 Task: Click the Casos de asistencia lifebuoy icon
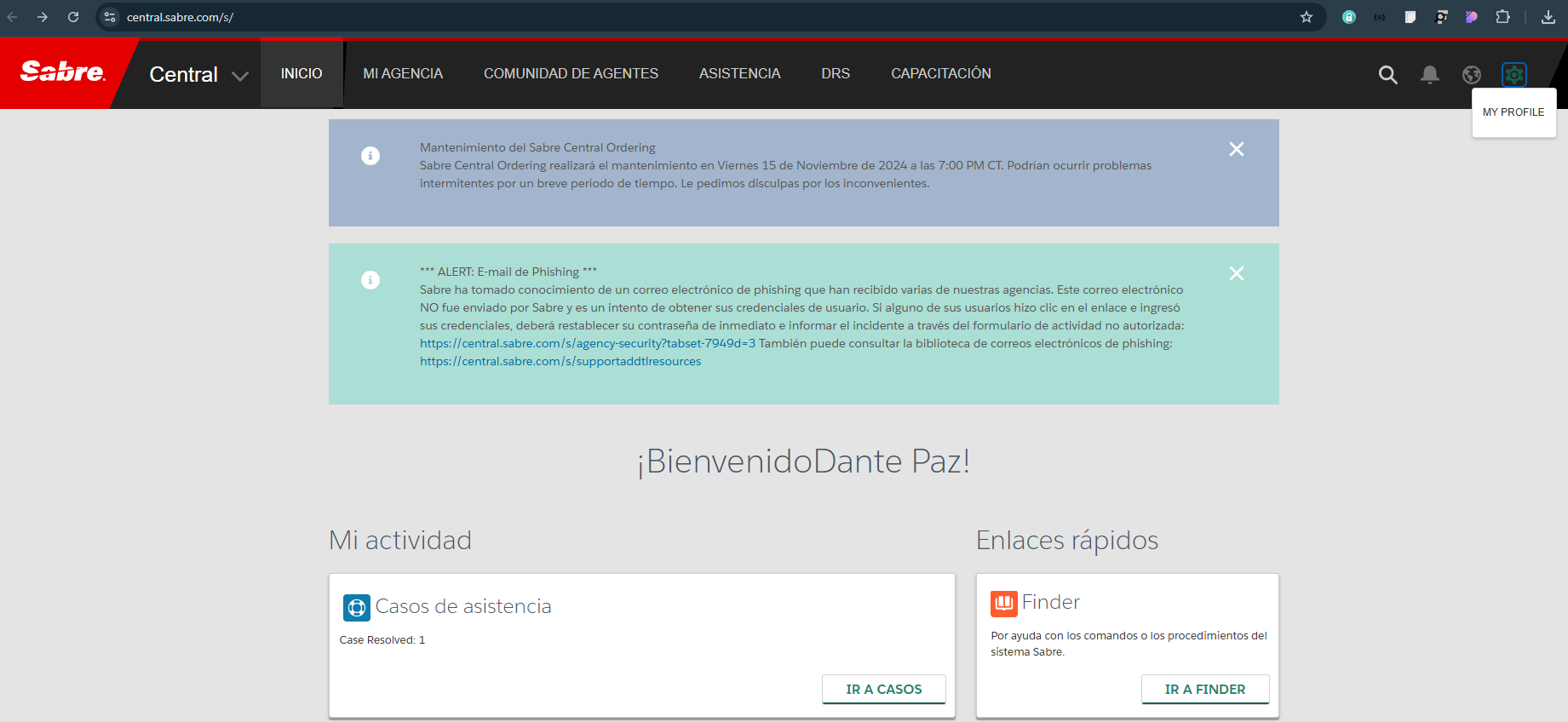[x=356, y=607]
